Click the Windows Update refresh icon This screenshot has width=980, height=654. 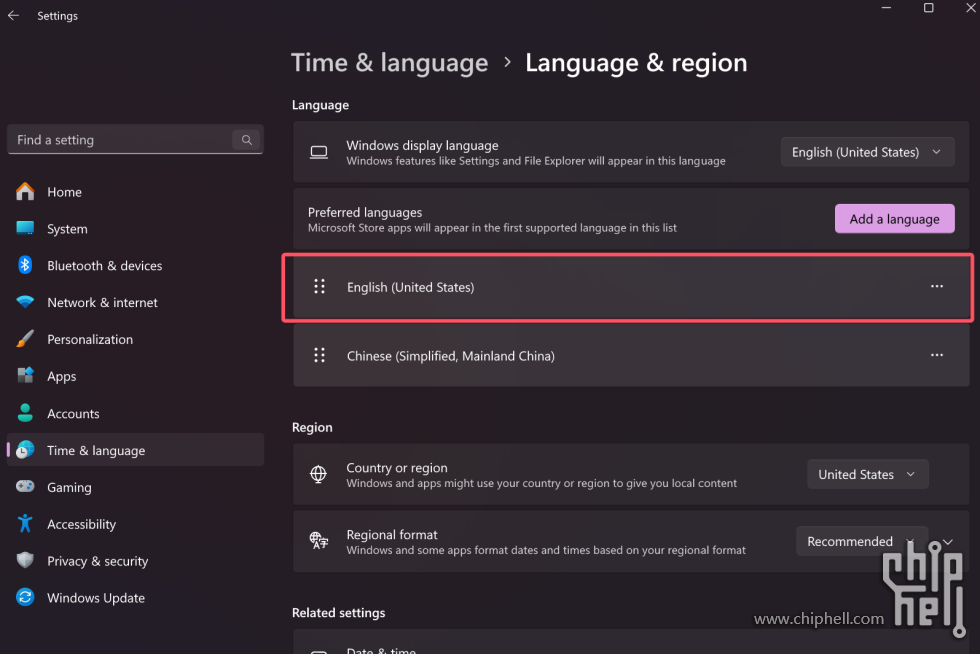click(x=25, y=597)
